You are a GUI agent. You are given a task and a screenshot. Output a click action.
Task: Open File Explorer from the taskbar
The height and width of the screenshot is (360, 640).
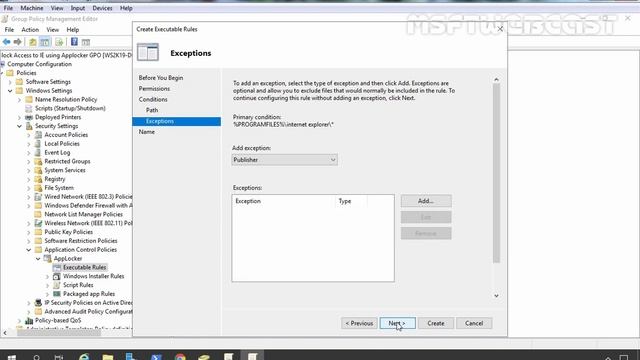tap(108, 357)
